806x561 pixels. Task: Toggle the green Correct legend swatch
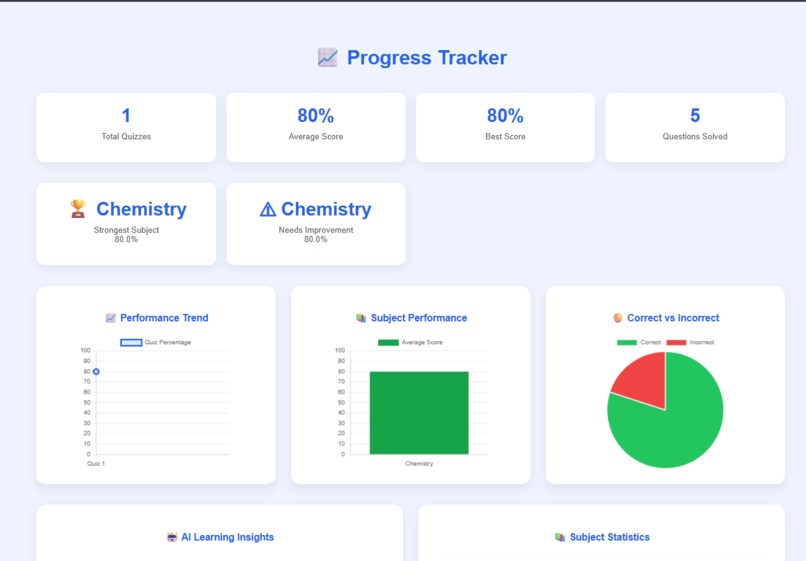[x=627, y=342]
